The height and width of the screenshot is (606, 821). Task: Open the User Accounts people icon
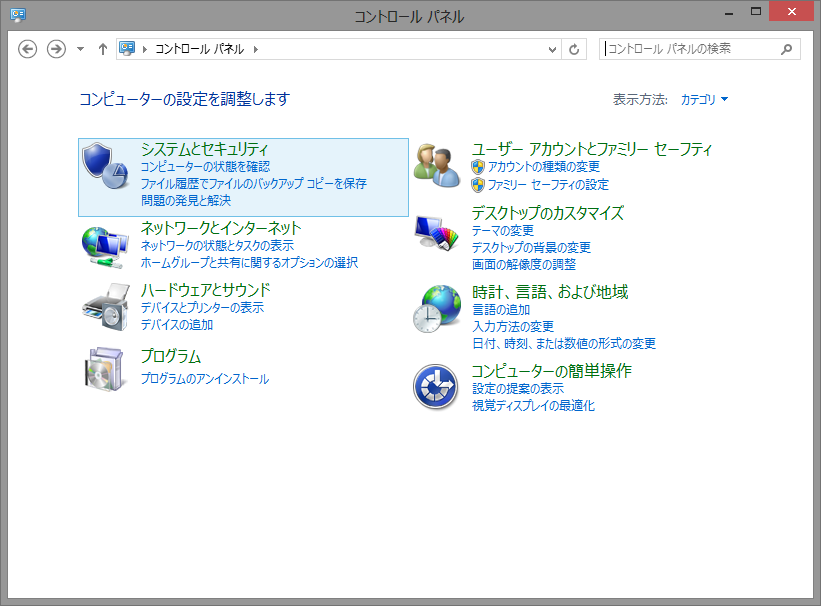(x=437, y=166)
